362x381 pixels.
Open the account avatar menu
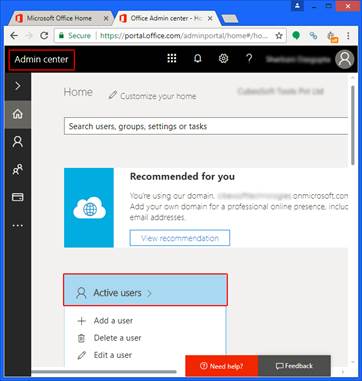click(345, 59)
